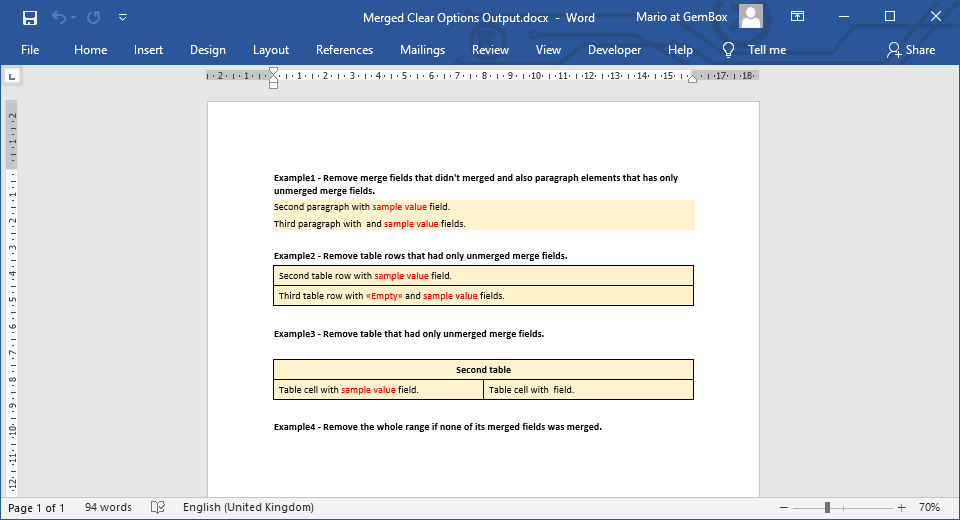Select the References ribbon tab
The image size is (960, 520).
[x=344, y=50]
